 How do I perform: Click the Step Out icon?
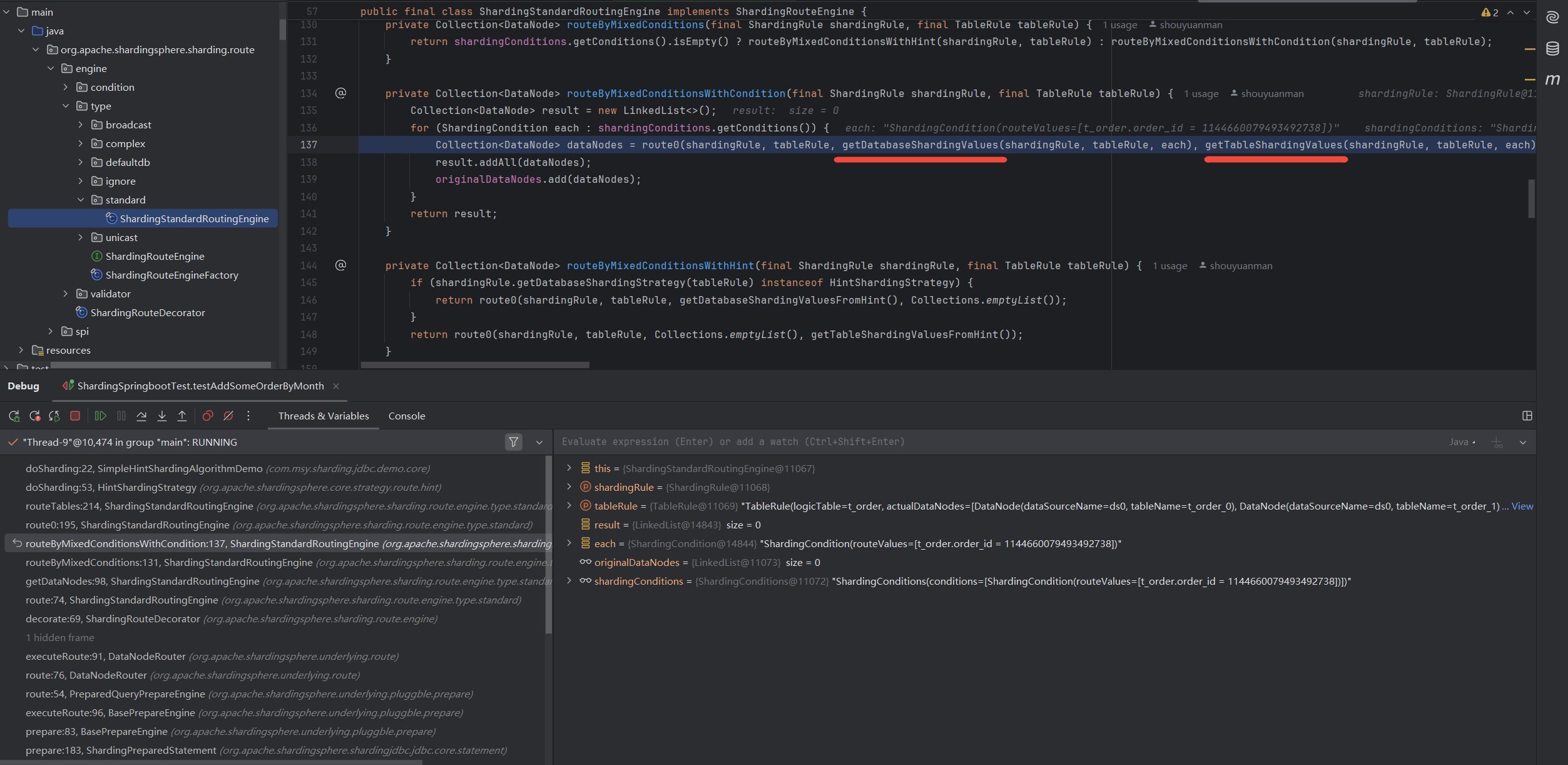182,416
